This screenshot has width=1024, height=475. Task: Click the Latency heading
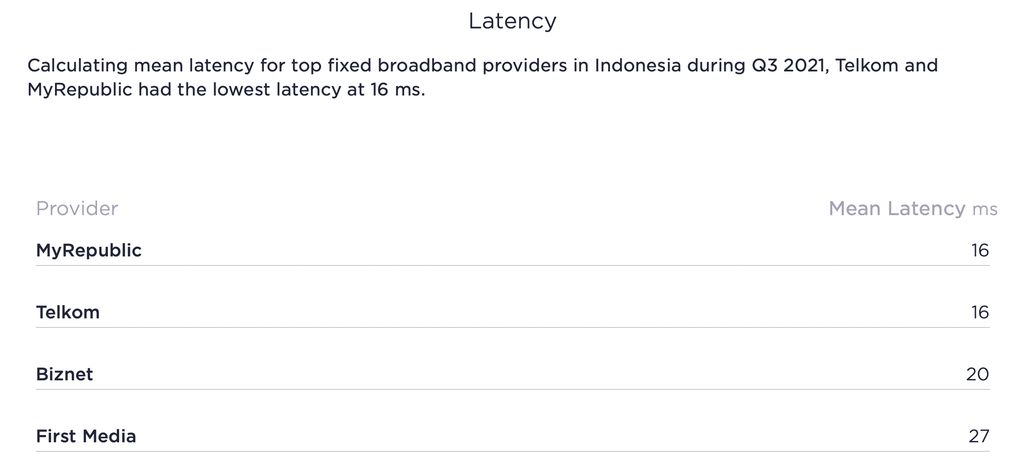click(x=512, y=20)
